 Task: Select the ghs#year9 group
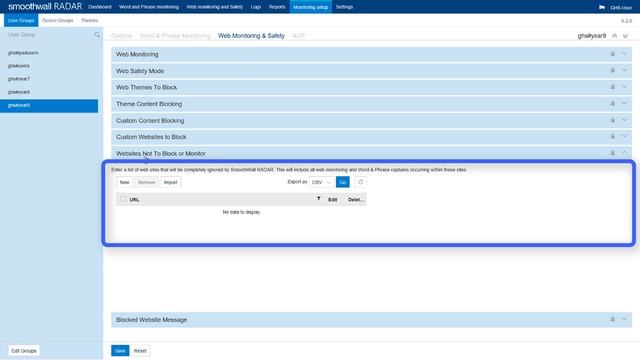click(x=49, y=105)
